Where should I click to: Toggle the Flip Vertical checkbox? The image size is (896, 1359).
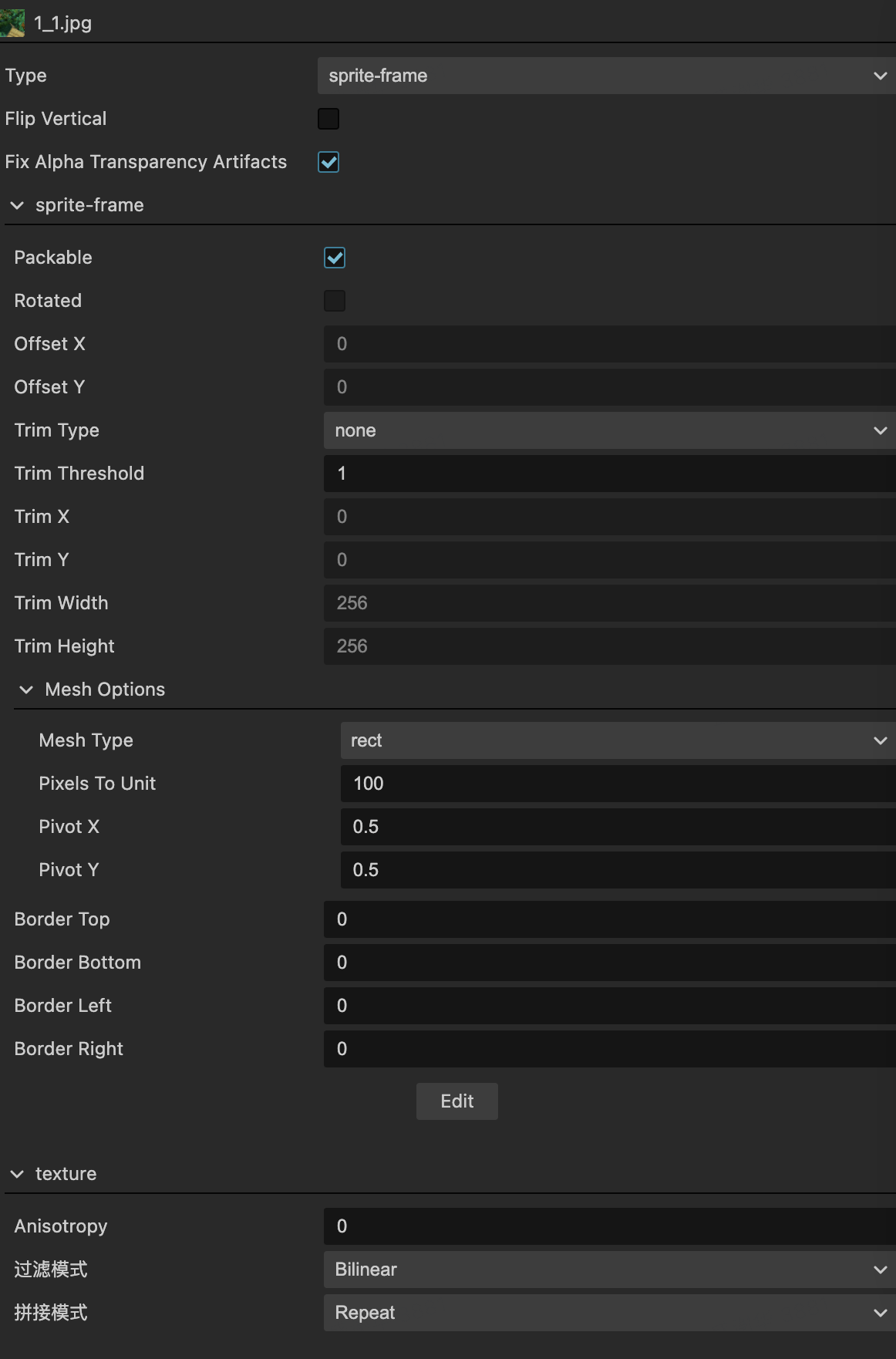(x=328, y=119)
